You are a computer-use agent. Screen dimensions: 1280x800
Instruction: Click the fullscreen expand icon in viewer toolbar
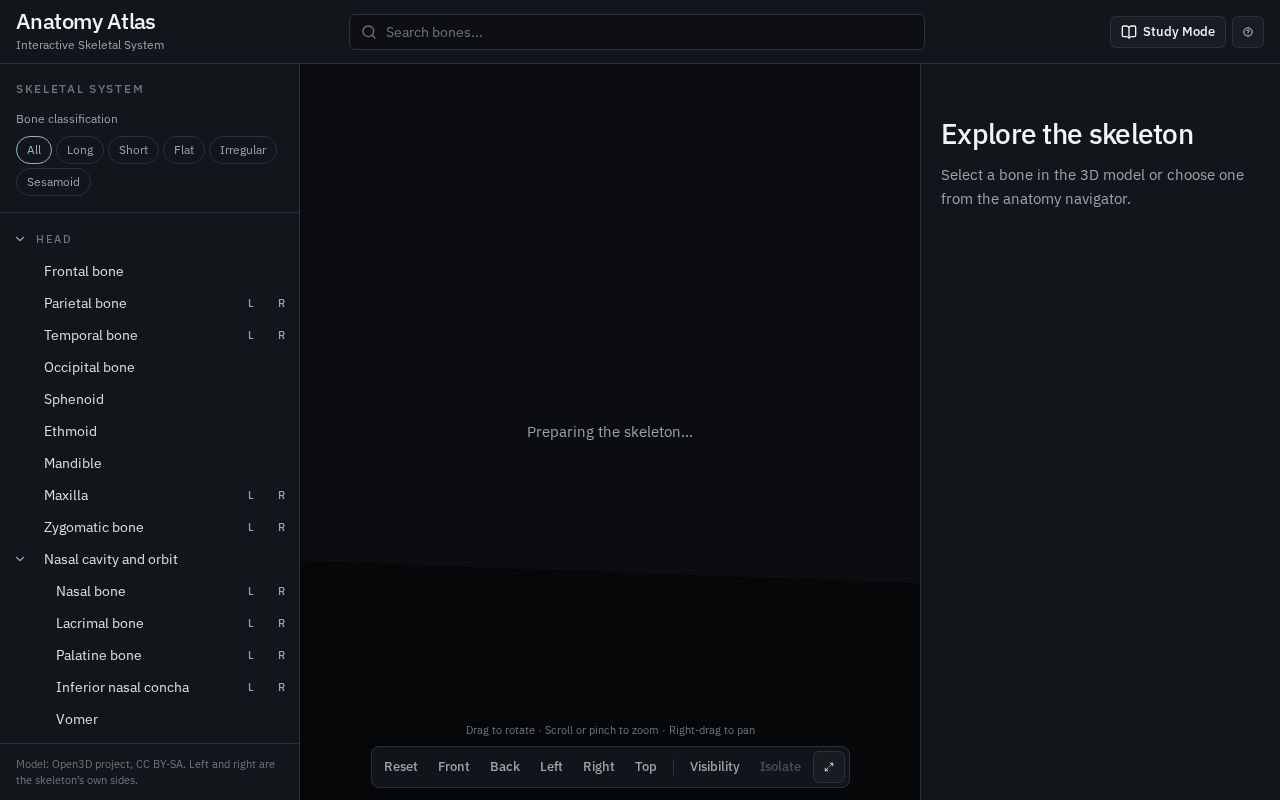coord(829,767)
